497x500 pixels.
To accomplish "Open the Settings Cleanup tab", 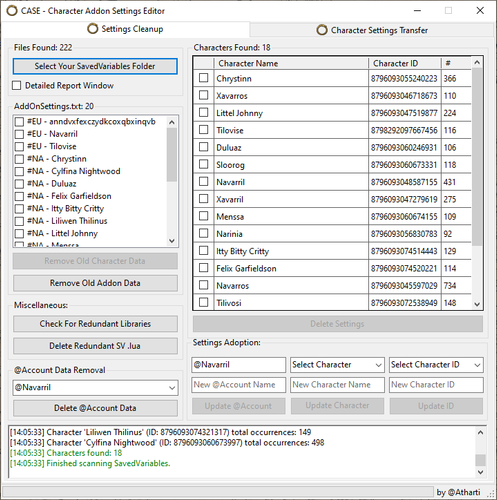I will pyautogui.click(x=125, y=29).
